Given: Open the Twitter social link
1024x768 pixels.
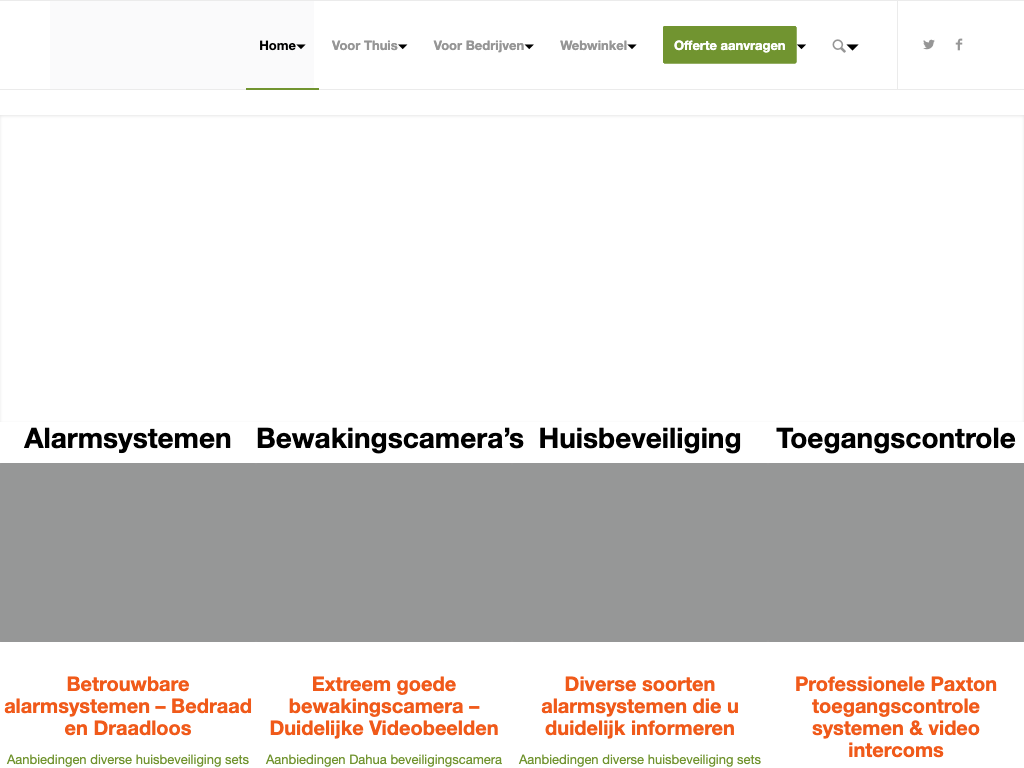Looking at the screenshot, I should (x=928, y=44).
